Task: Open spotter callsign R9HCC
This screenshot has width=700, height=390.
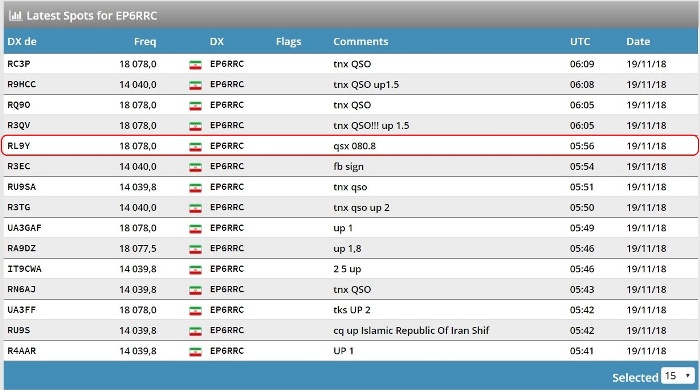Action: click(x=21, y=84)
